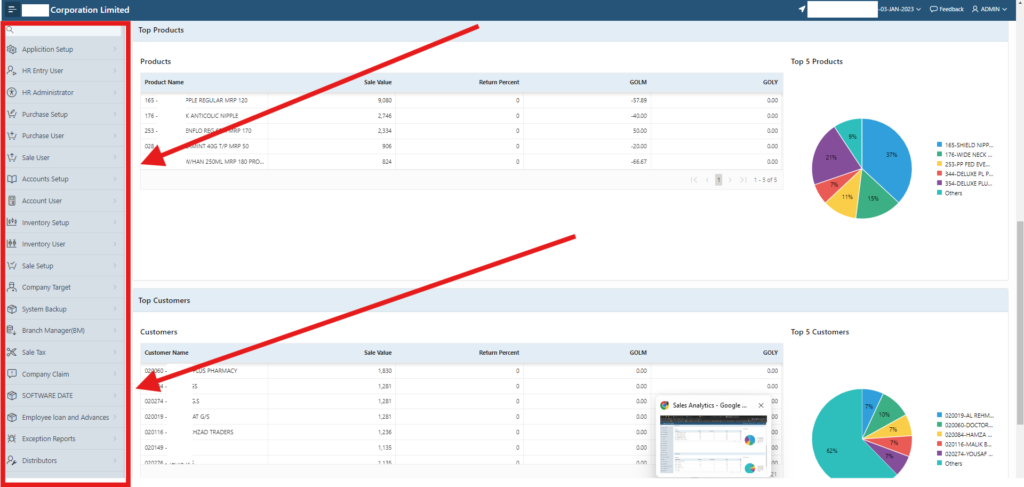Sort by Sale Value column in Products
Viewport: 1024px width, 487px height.
(x=376, y=81)
